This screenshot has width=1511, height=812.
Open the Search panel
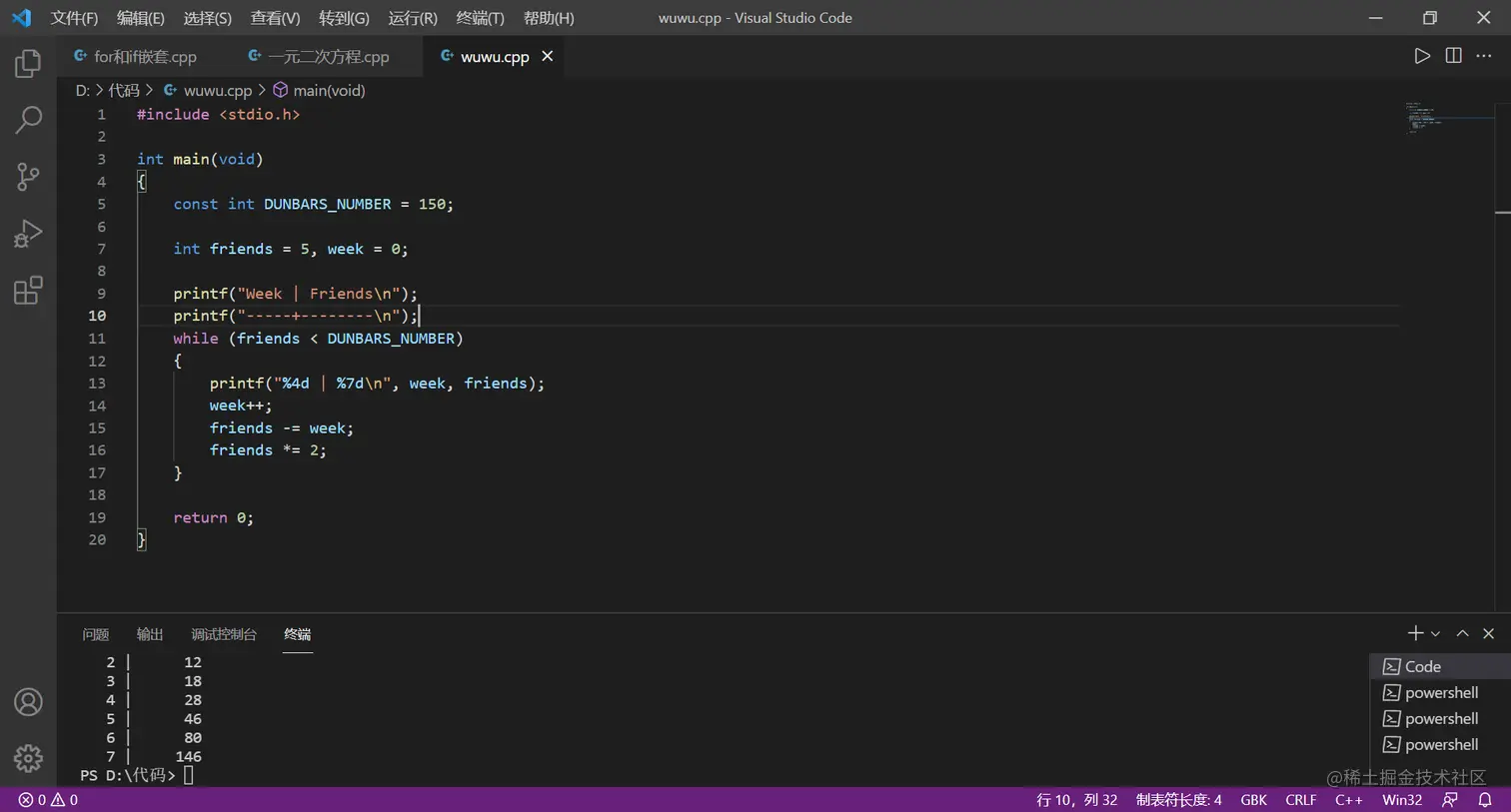[27, 119]
